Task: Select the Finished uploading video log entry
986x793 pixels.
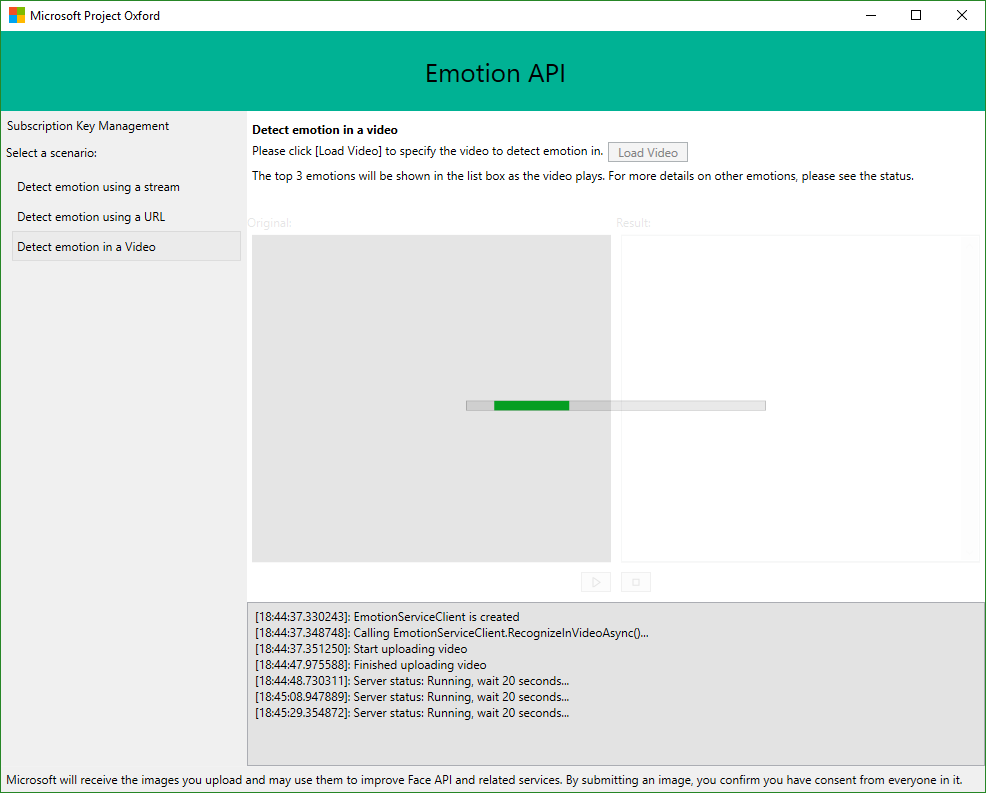Action: coord(371,665)
